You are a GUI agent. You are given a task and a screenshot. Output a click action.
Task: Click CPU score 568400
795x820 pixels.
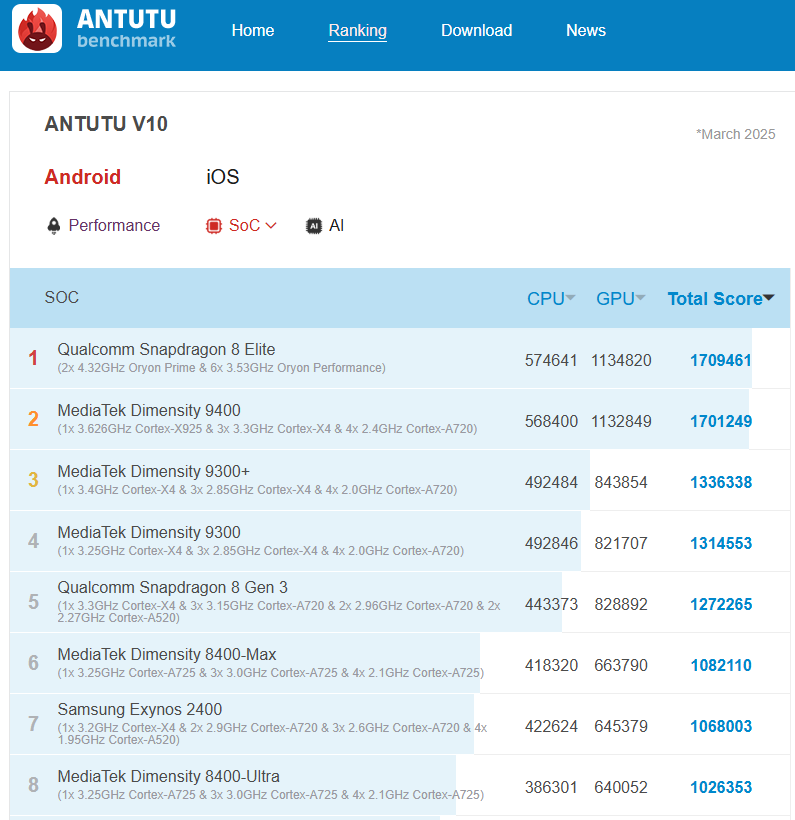click(x=551, y=422)
